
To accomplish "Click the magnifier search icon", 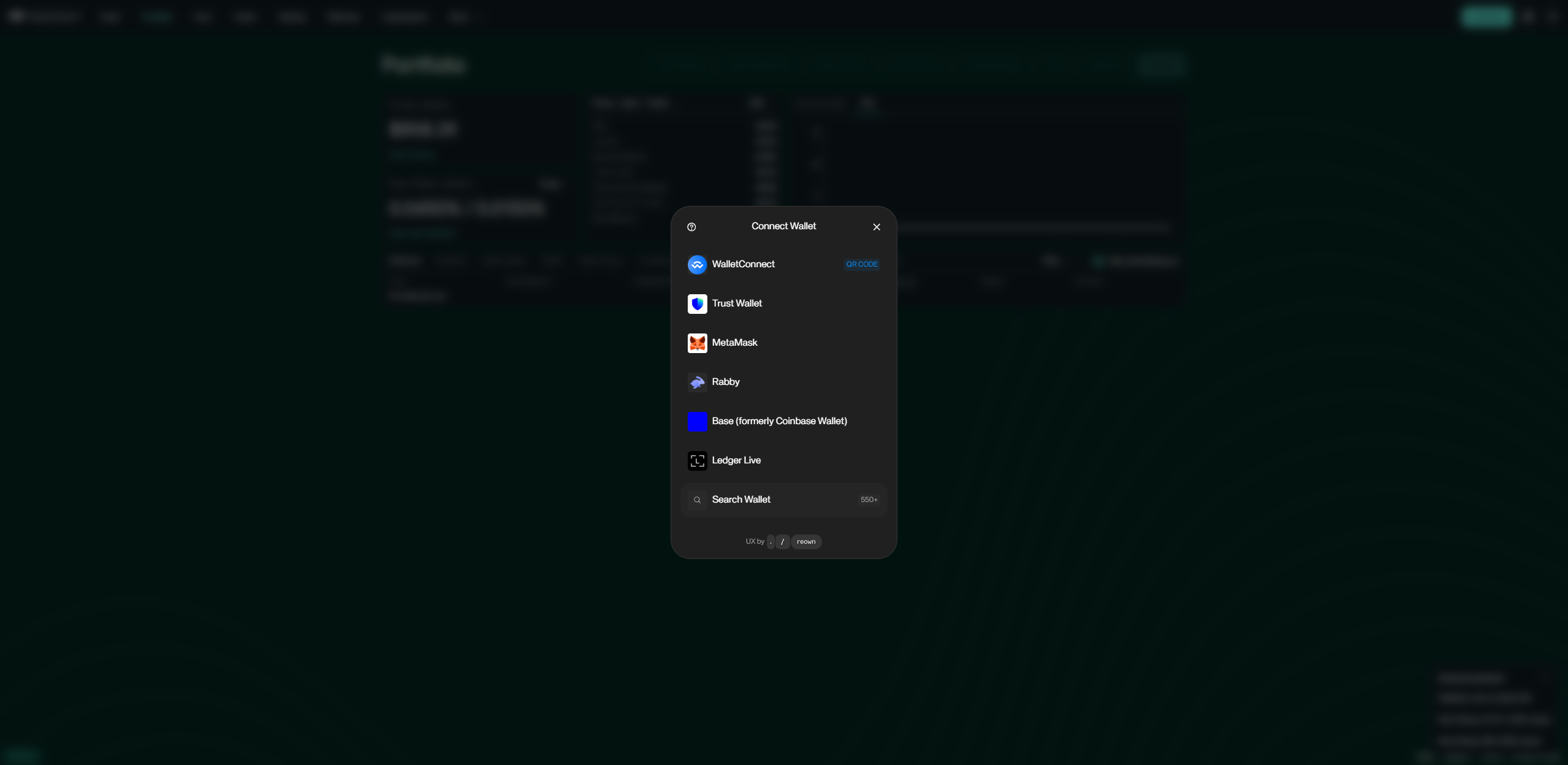I will pos(697,500).
